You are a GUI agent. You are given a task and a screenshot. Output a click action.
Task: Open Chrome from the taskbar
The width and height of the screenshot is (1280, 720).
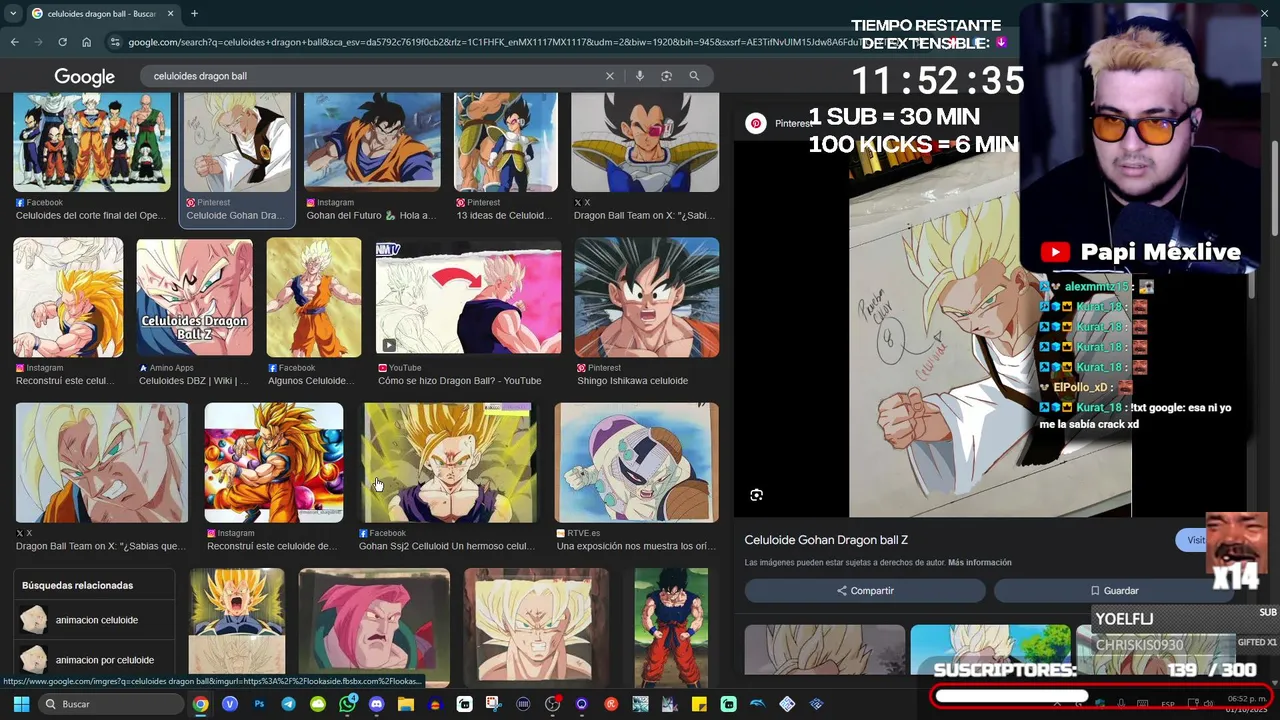200,704
